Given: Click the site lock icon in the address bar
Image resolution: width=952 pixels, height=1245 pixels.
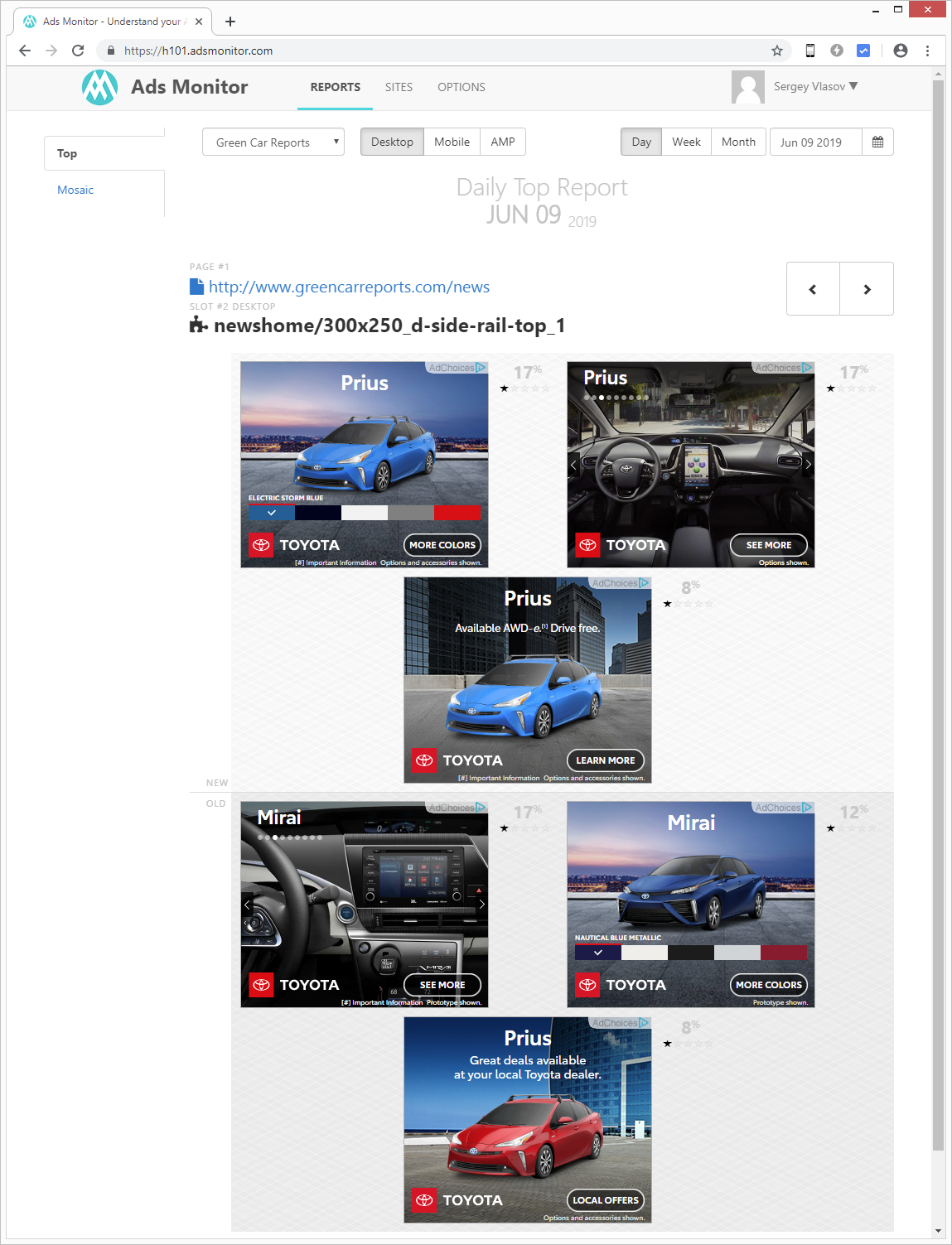Looking at the screenshot, I should (111, 51).
